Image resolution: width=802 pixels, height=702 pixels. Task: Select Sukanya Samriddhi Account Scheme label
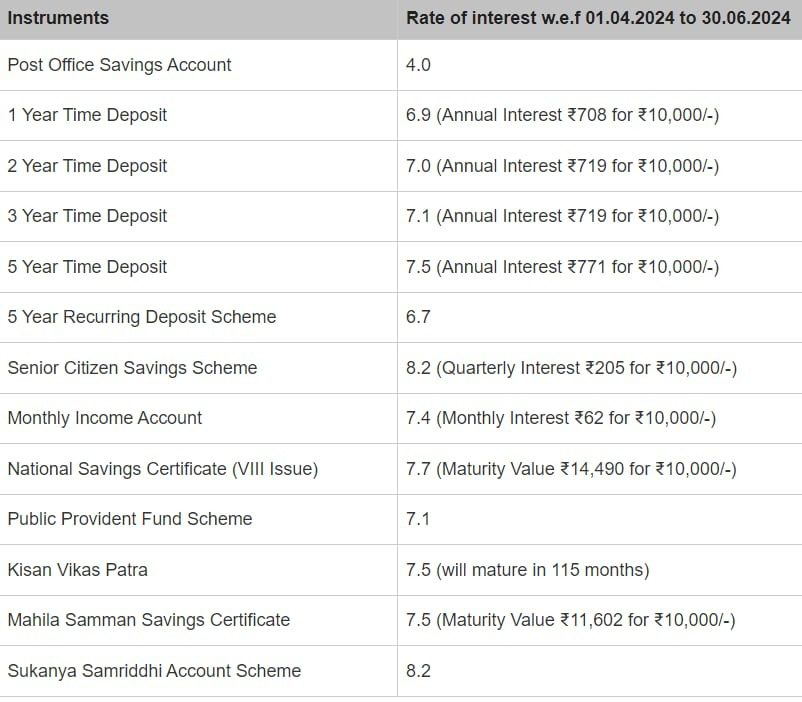point(154,671)
